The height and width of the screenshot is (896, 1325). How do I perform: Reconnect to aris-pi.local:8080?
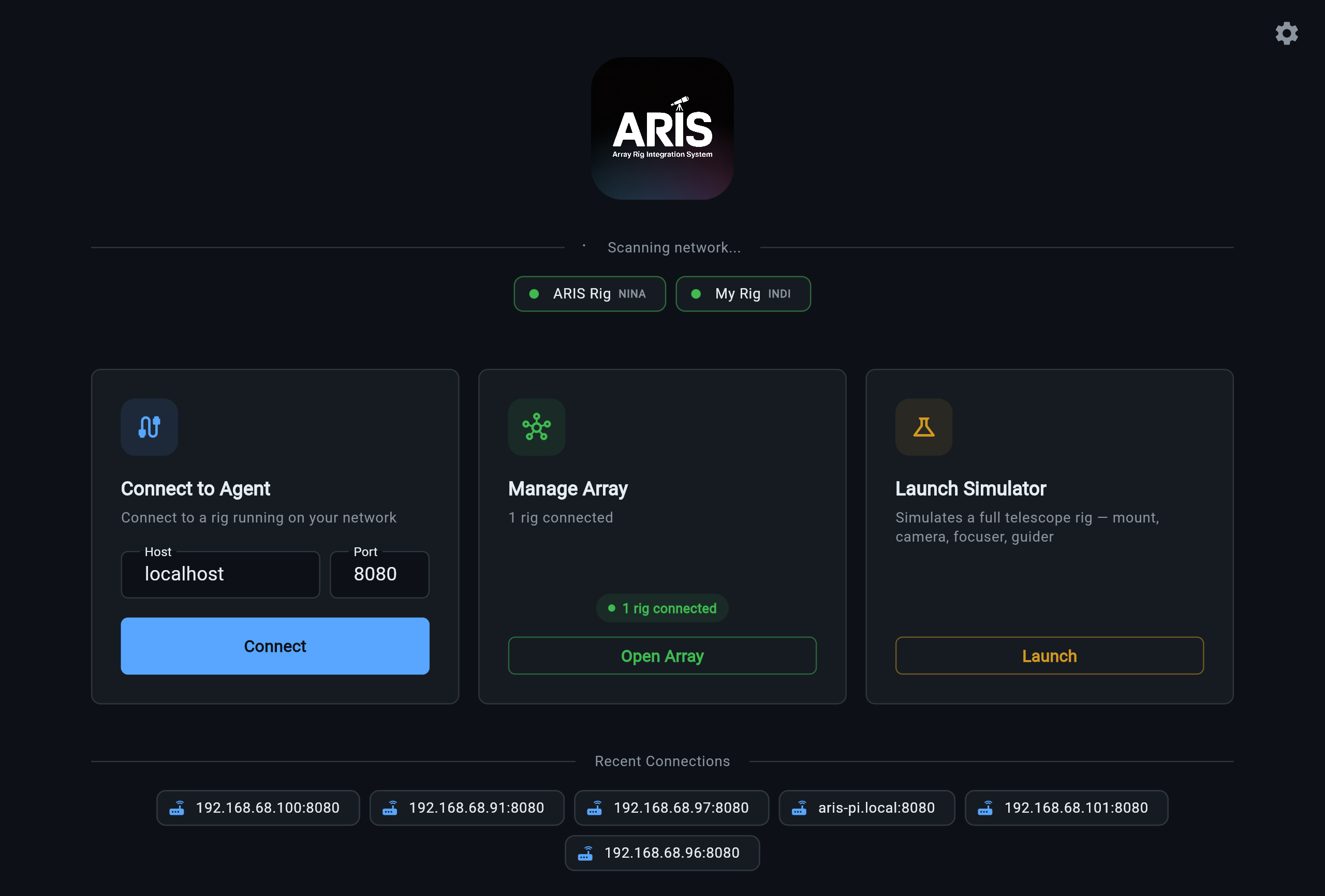[x=866, y=808]
